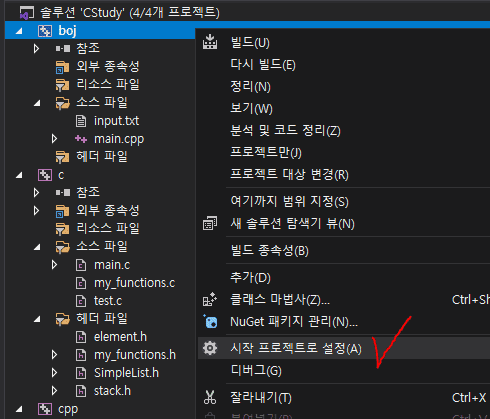
Task: Click the boj project icon
Action: (45, 31)
